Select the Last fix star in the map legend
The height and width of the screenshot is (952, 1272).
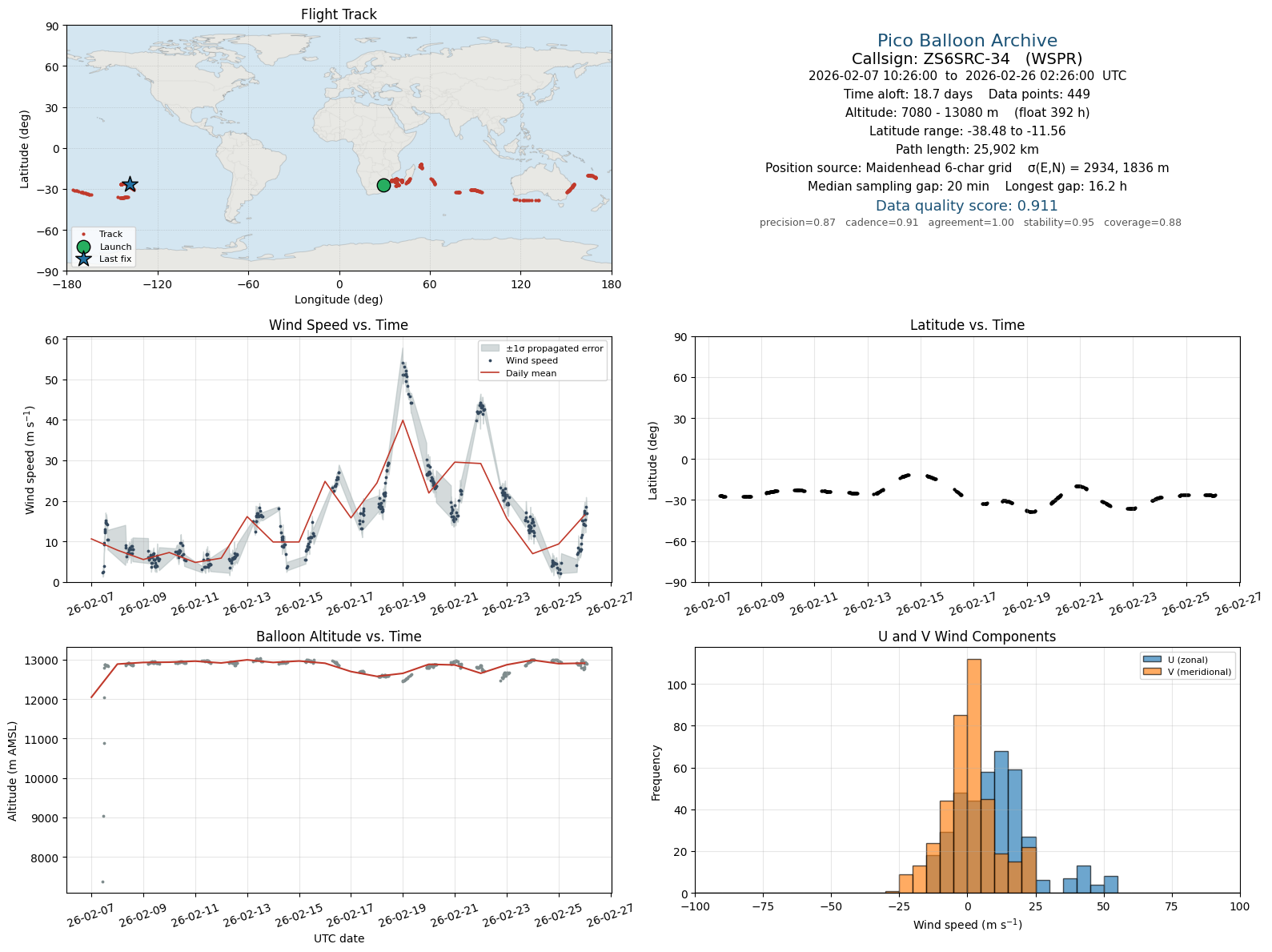(84, 259)
